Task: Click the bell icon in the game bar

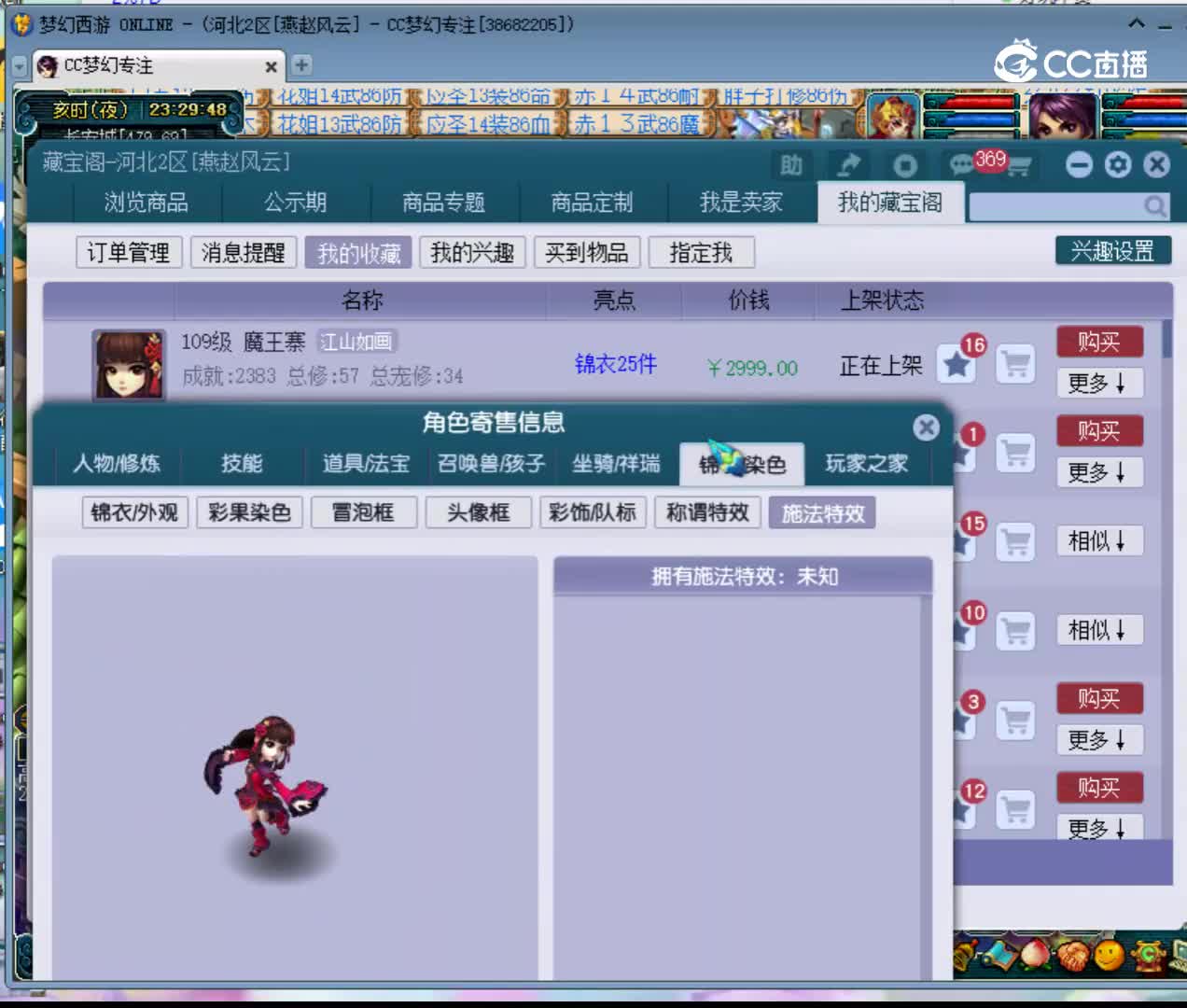Action: pyautogui.click(x=966, y=955)
